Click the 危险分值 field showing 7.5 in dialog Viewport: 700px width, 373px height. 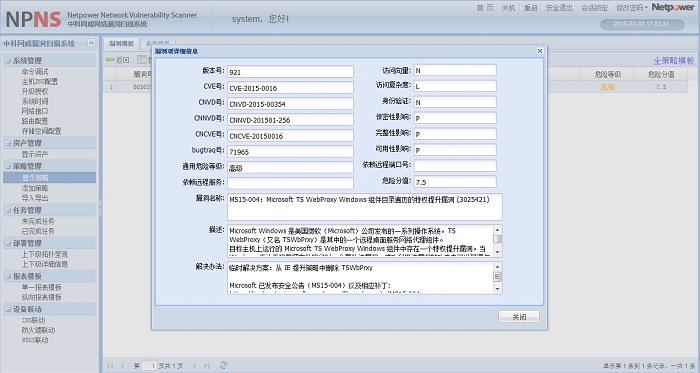click(455, 182)
